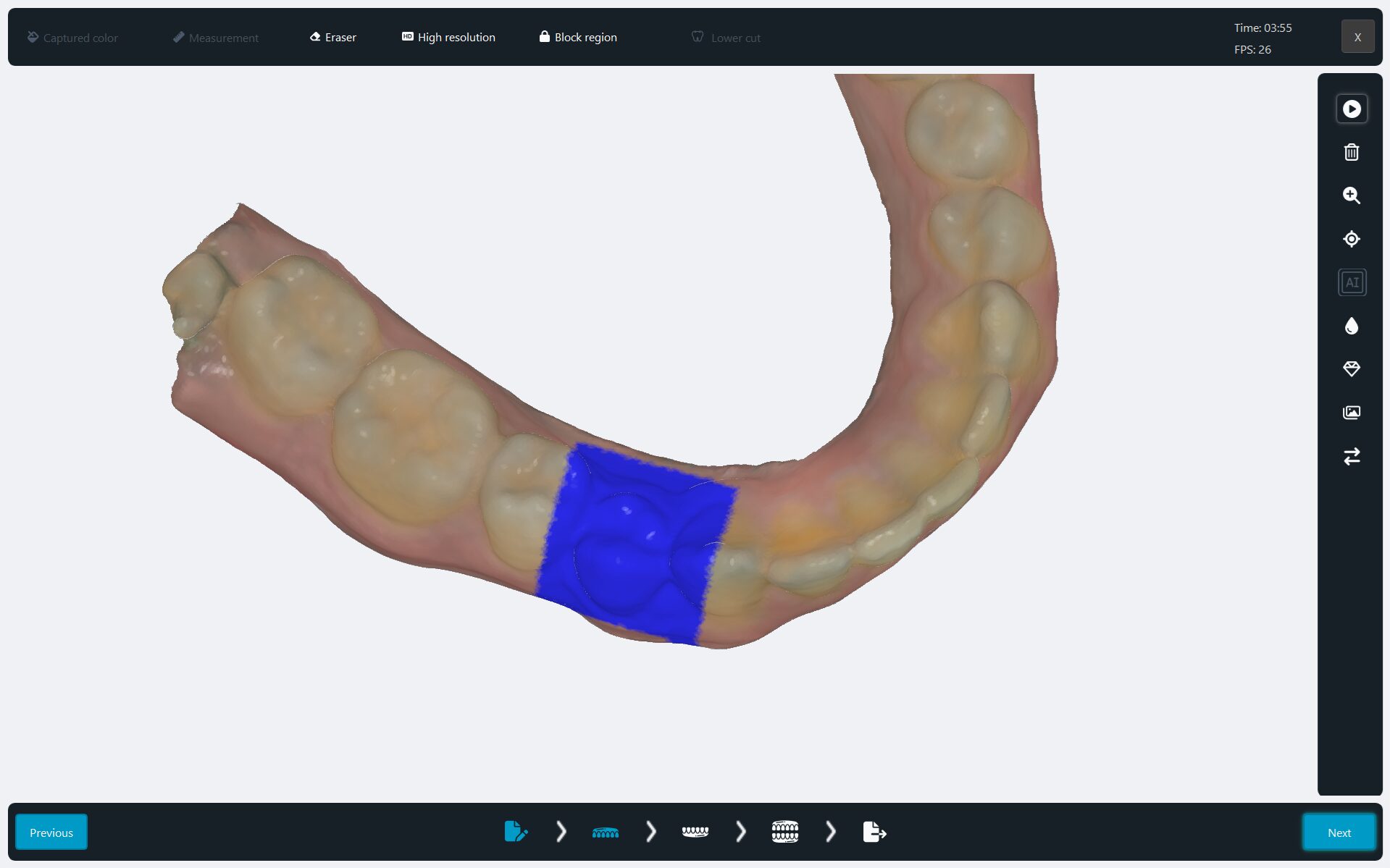Click the water droplet icon
The width and height of the screenshot is (1390, 868).
pyautogui.click(x=1351, y=326)
